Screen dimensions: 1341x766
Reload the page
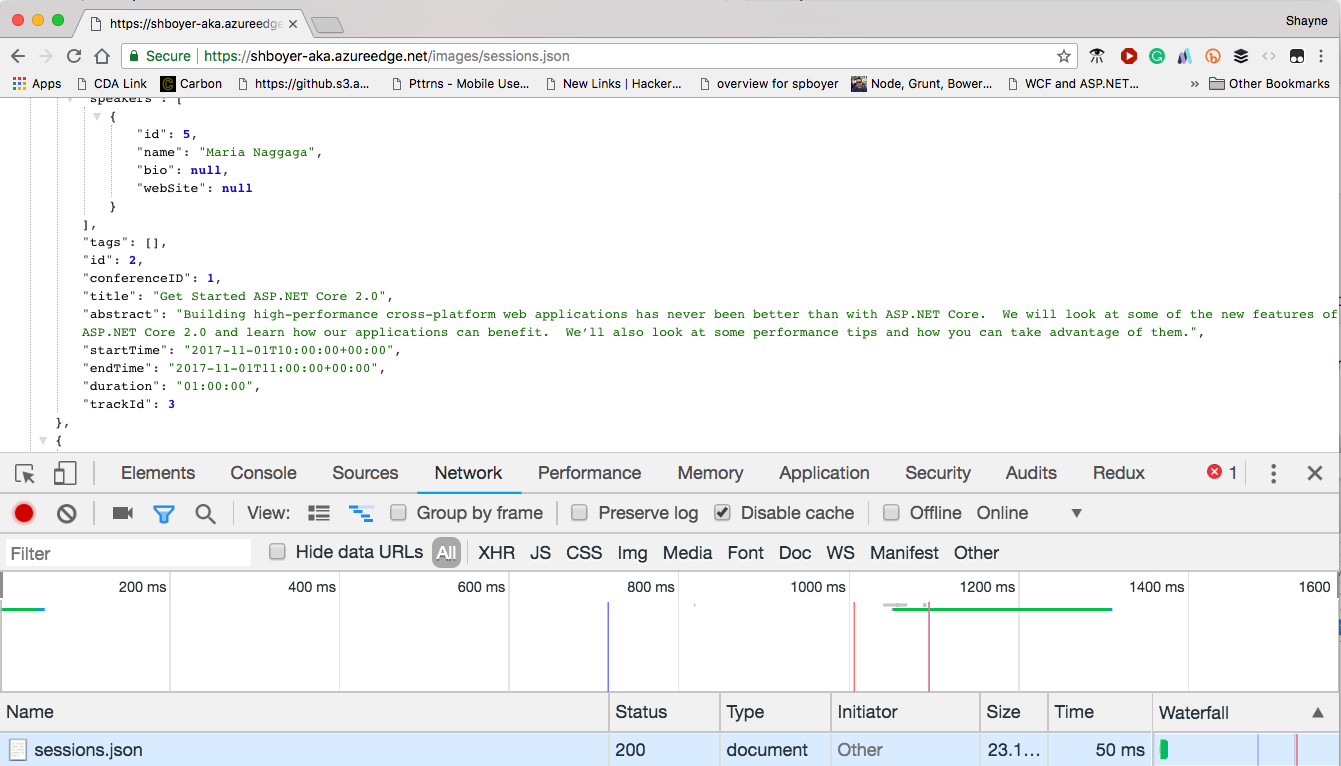click(74, 56)
